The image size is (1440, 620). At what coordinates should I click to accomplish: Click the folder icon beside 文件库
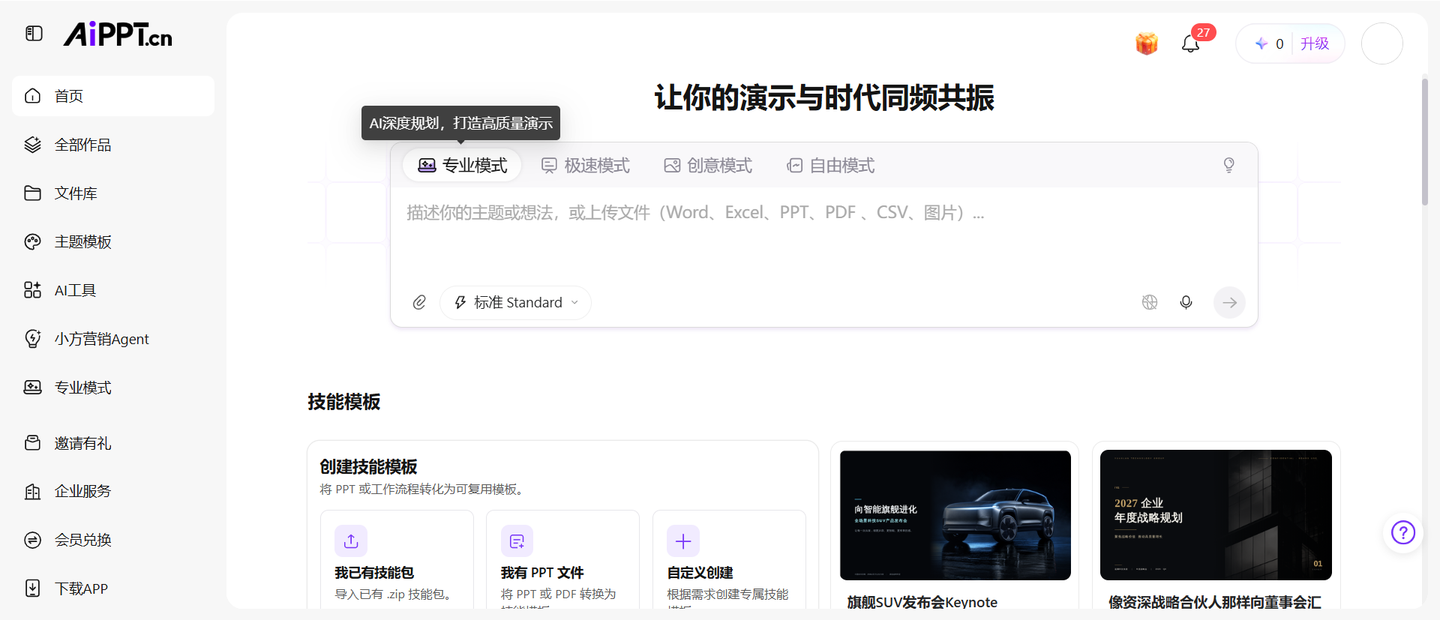(33, 193)
